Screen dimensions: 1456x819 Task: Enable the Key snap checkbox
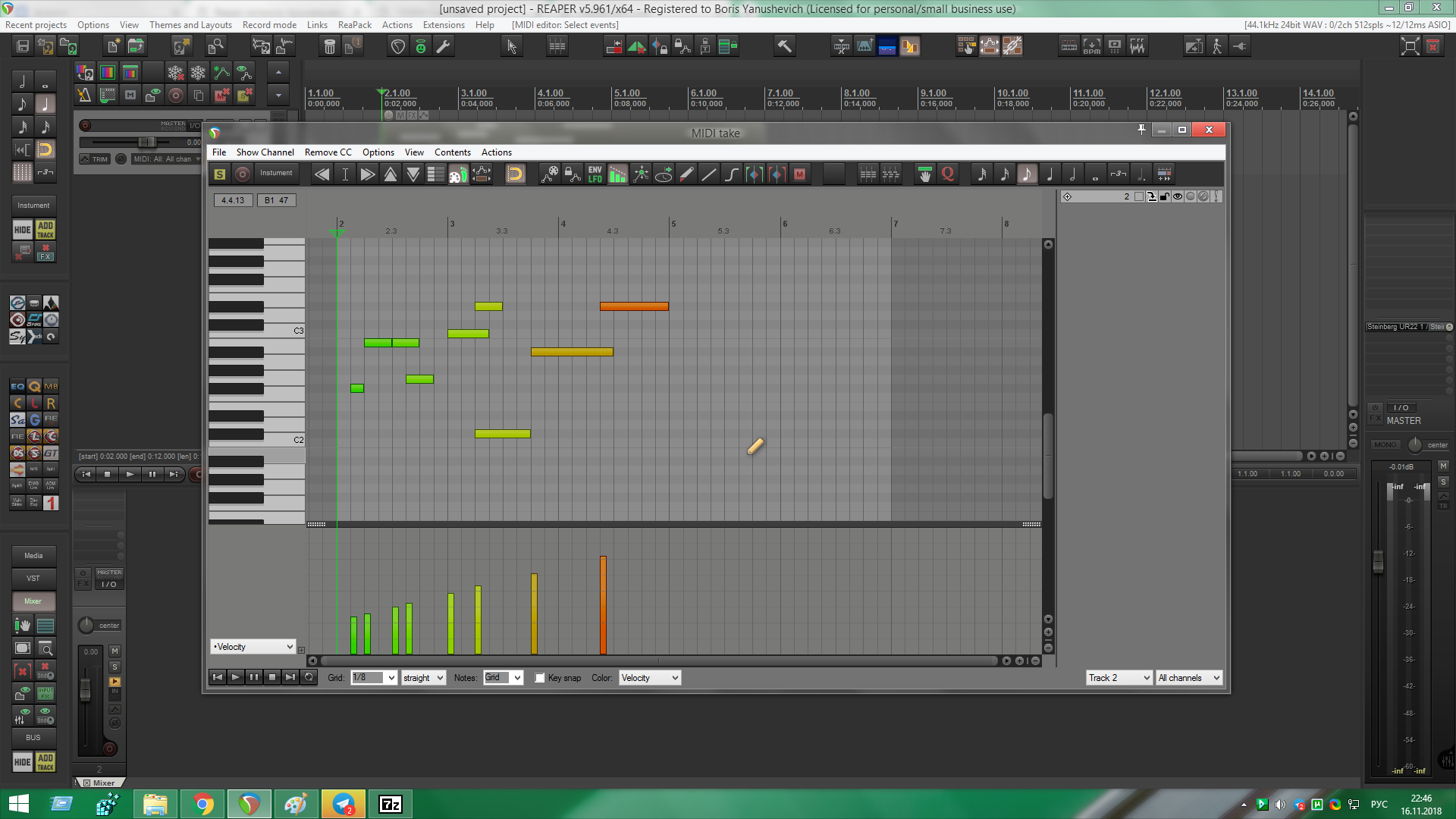coord(540,678)
